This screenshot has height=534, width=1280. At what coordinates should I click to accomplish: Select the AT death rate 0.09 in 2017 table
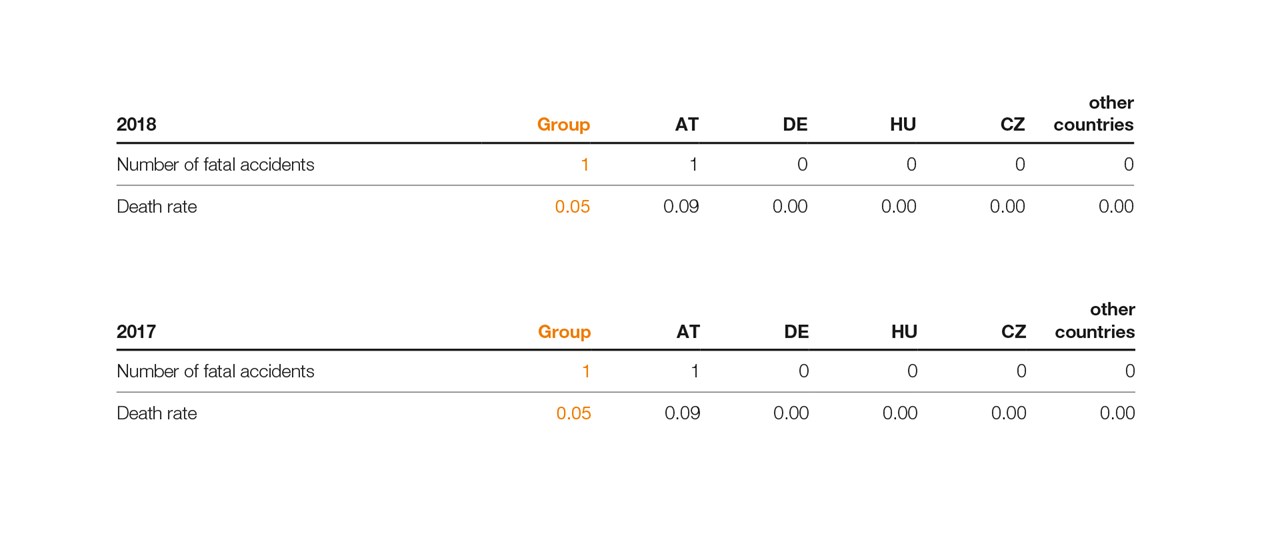tap(682, 414)
